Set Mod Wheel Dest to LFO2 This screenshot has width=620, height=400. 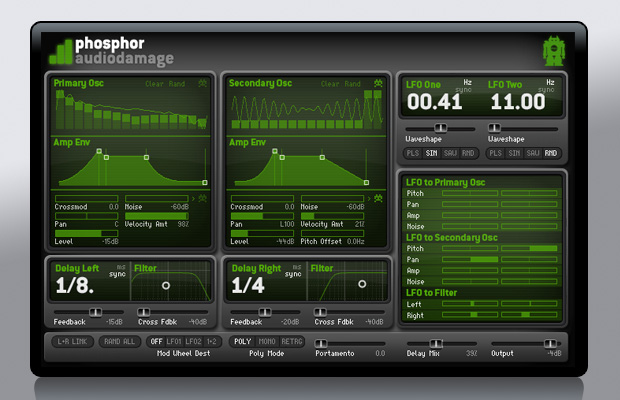click(x=193, y=342)
